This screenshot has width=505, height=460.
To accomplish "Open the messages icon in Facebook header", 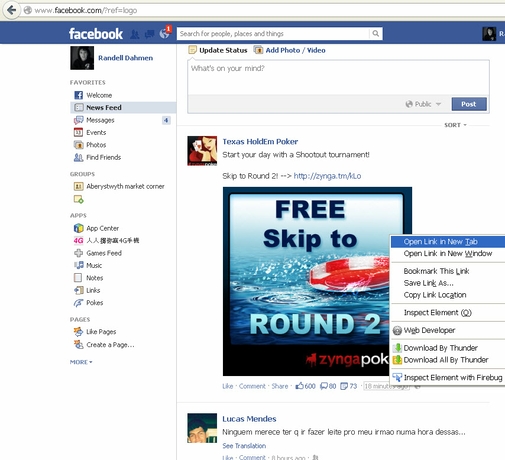I will [149, 34].
